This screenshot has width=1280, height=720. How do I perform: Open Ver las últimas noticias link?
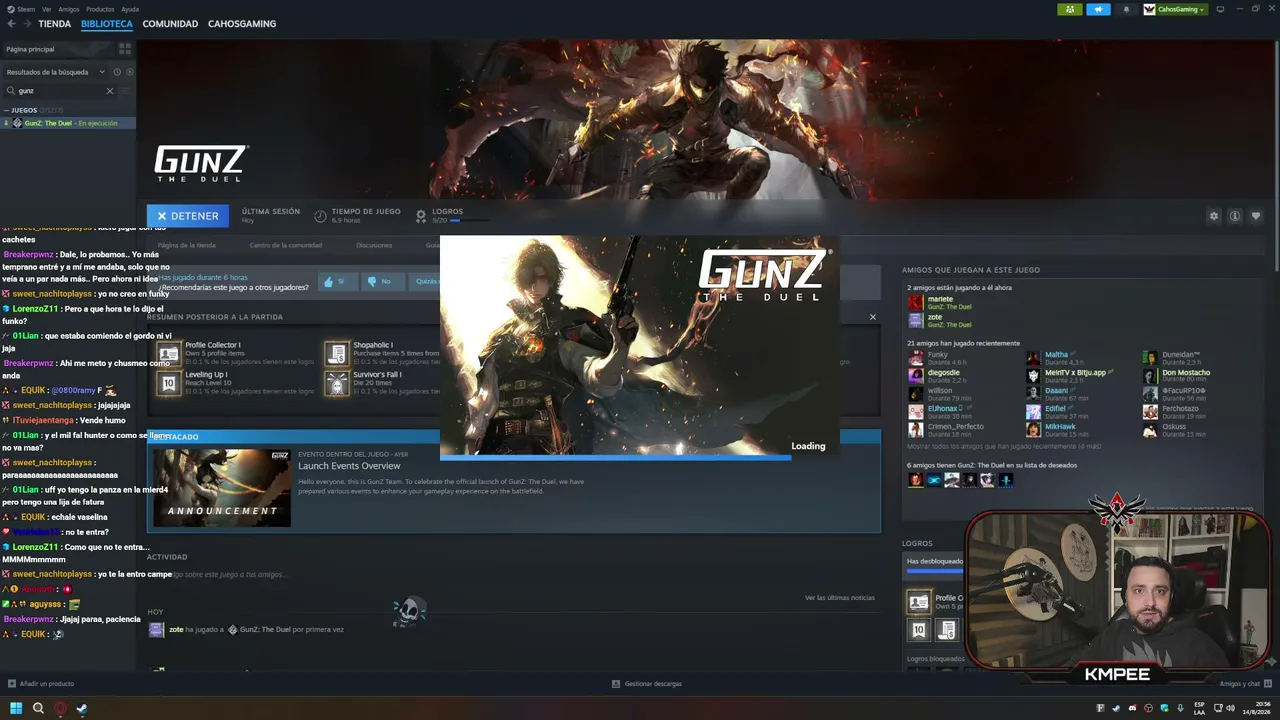[x=840, y=598]
